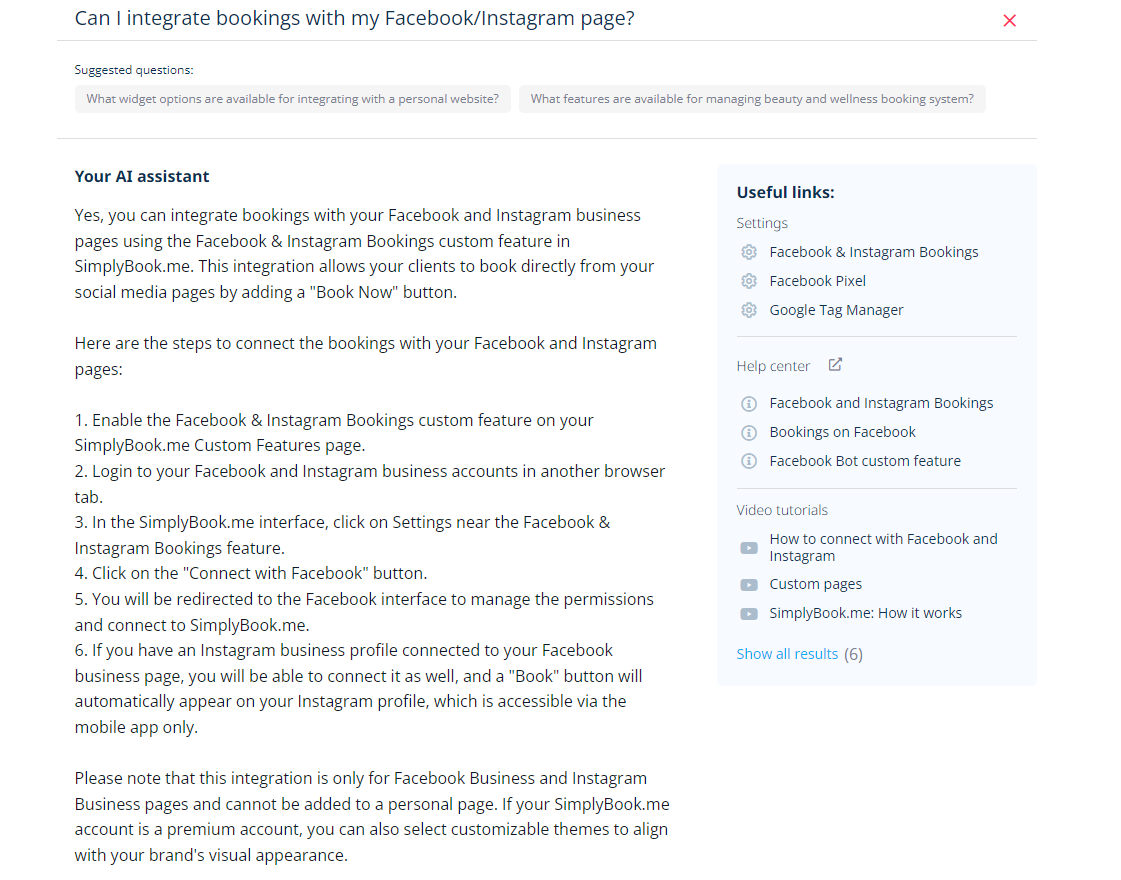Screen dimensions: 1121x880
Task: Open the Facebook Pixel settings link
Action: click(817, 281)
